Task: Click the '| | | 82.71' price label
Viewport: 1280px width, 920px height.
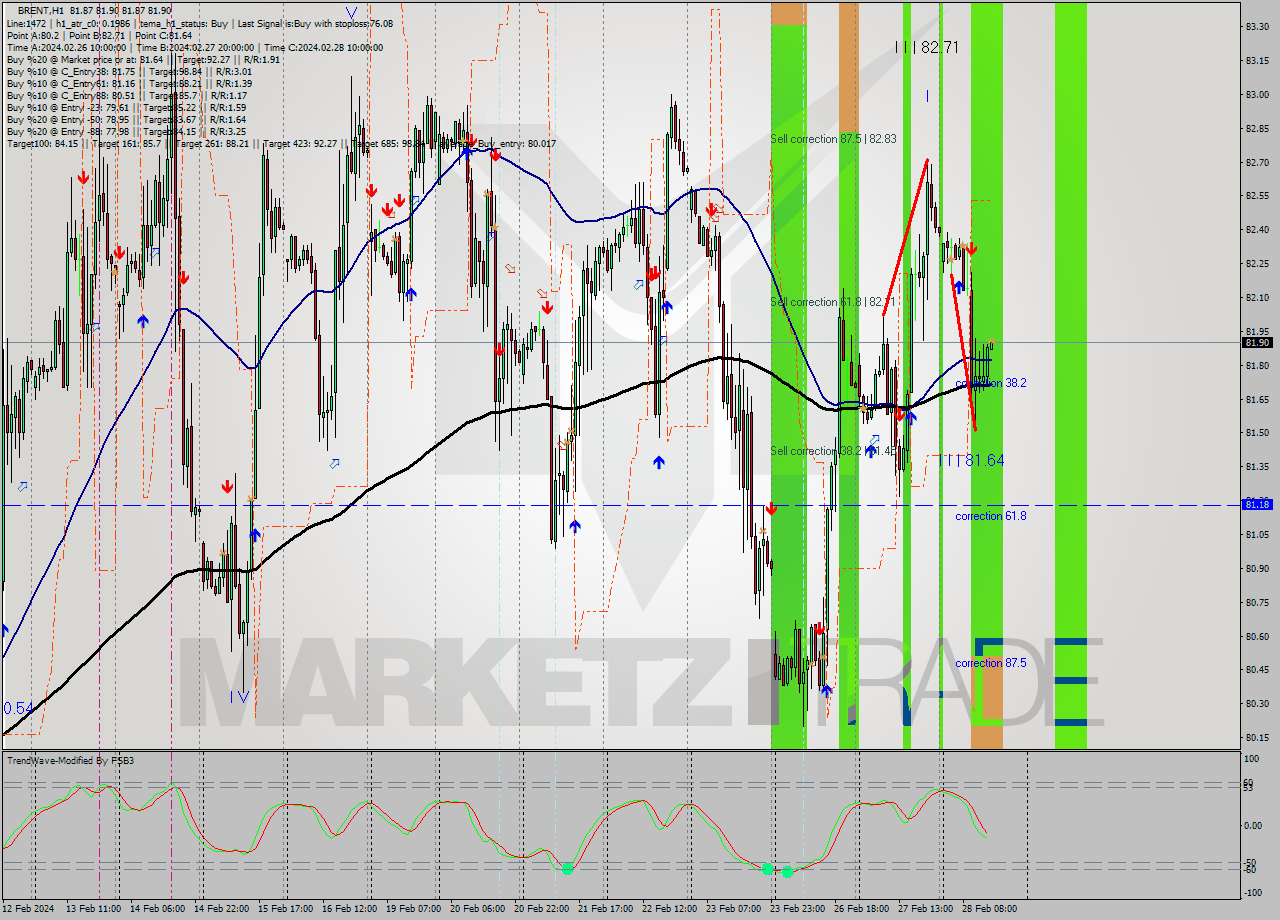Action: coord(927,47)
